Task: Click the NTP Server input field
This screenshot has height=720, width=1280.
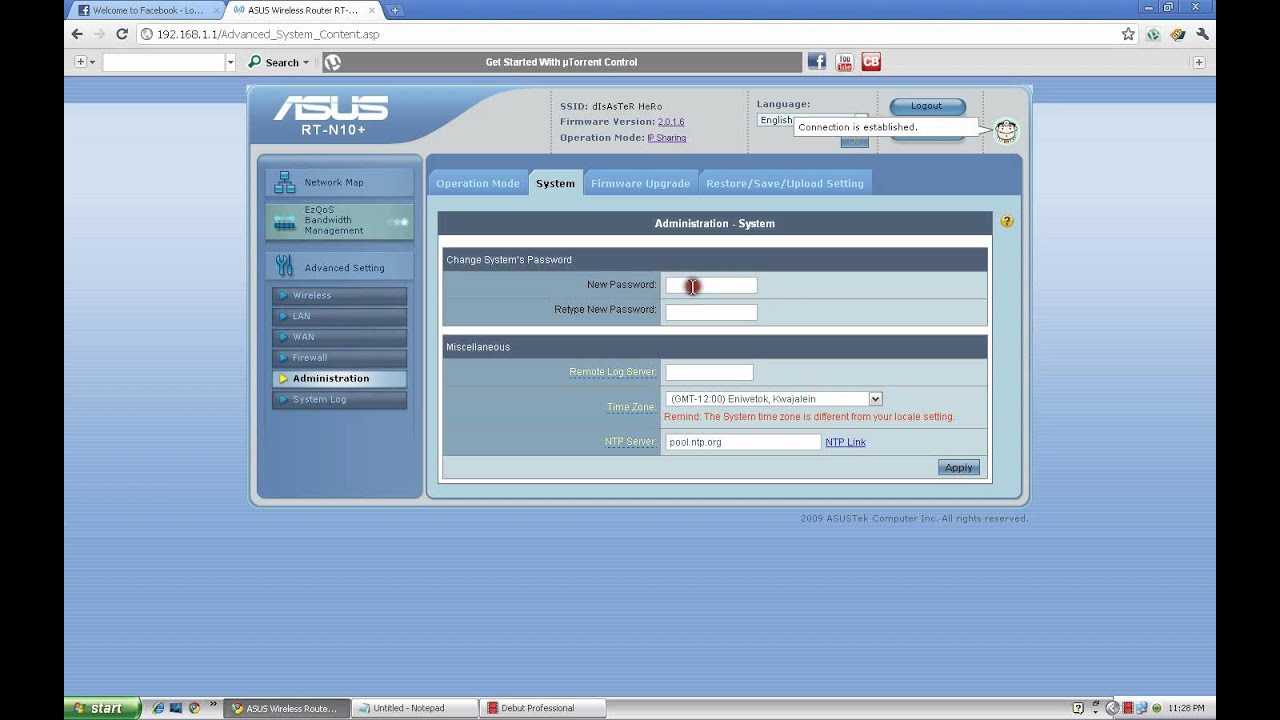Action: [x=743, y=442]
